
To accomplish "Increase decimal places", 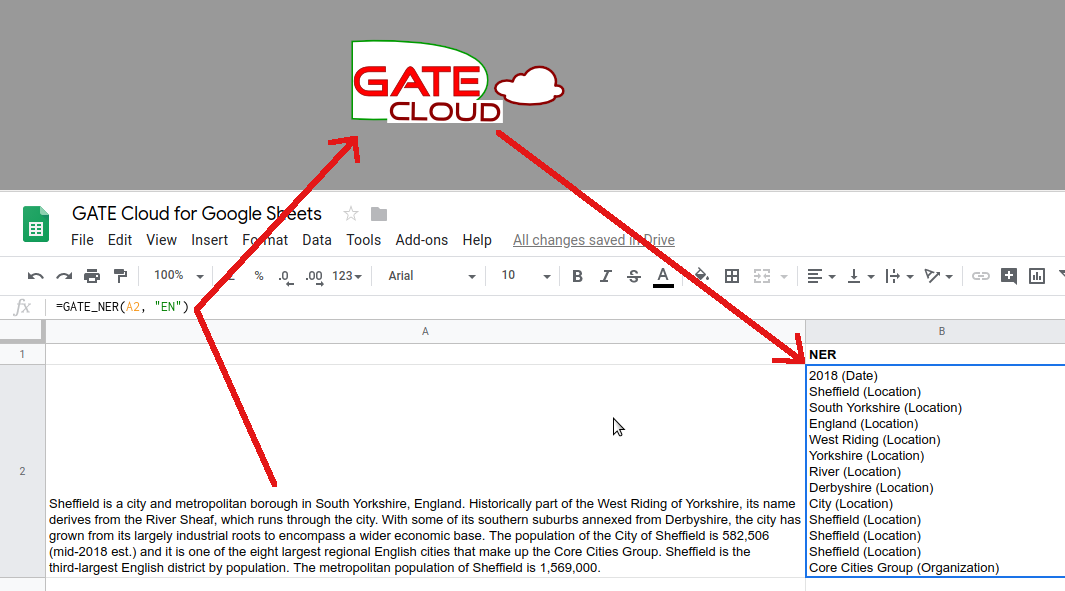I will [314, 276].
